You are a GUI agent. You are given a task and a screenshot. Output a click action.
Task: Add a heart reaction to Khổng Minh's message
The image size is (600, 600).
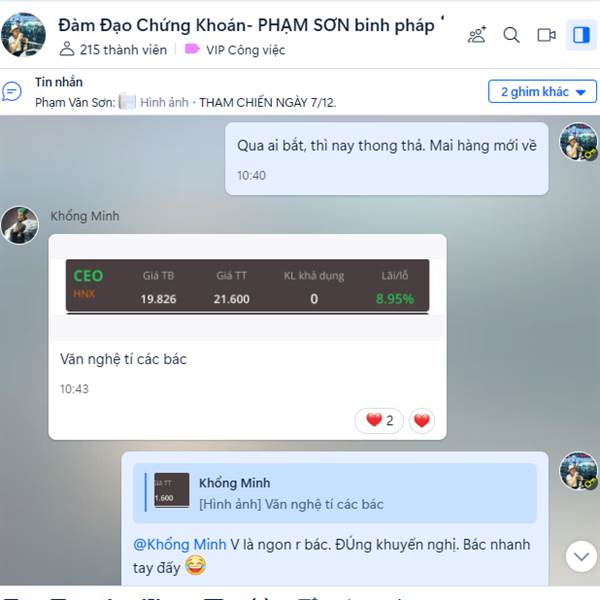pyautogui.click(x=422, y=421)
